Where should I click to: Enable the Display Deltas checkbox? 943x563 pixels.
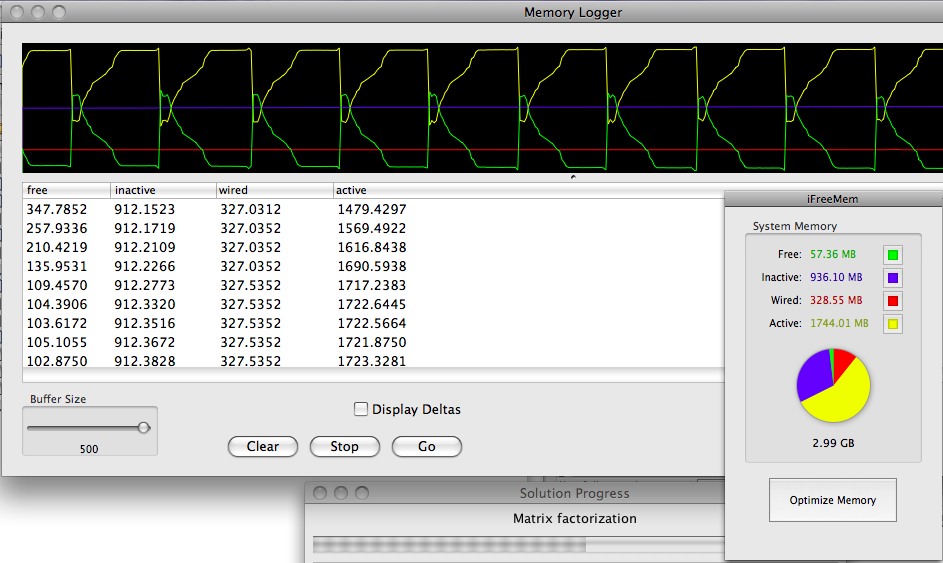pos(361,409)
